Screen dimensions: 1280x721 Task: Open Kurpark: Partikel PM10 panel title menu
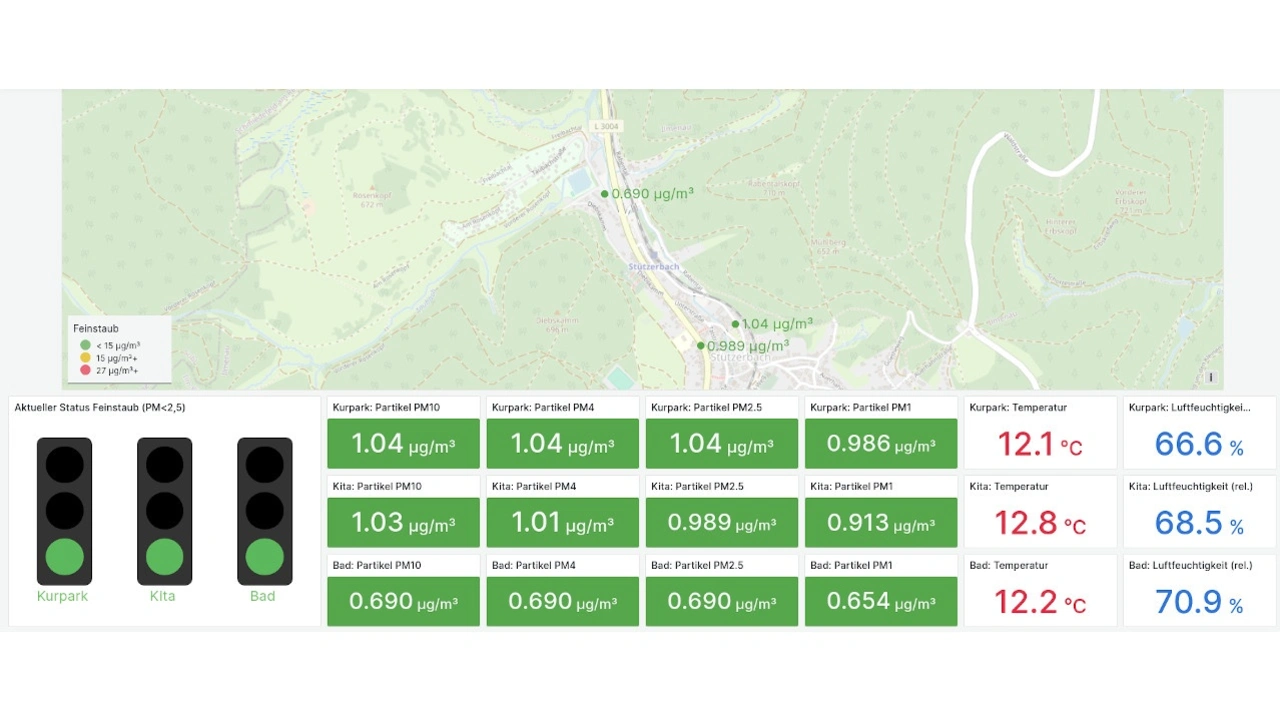(385, 407)
